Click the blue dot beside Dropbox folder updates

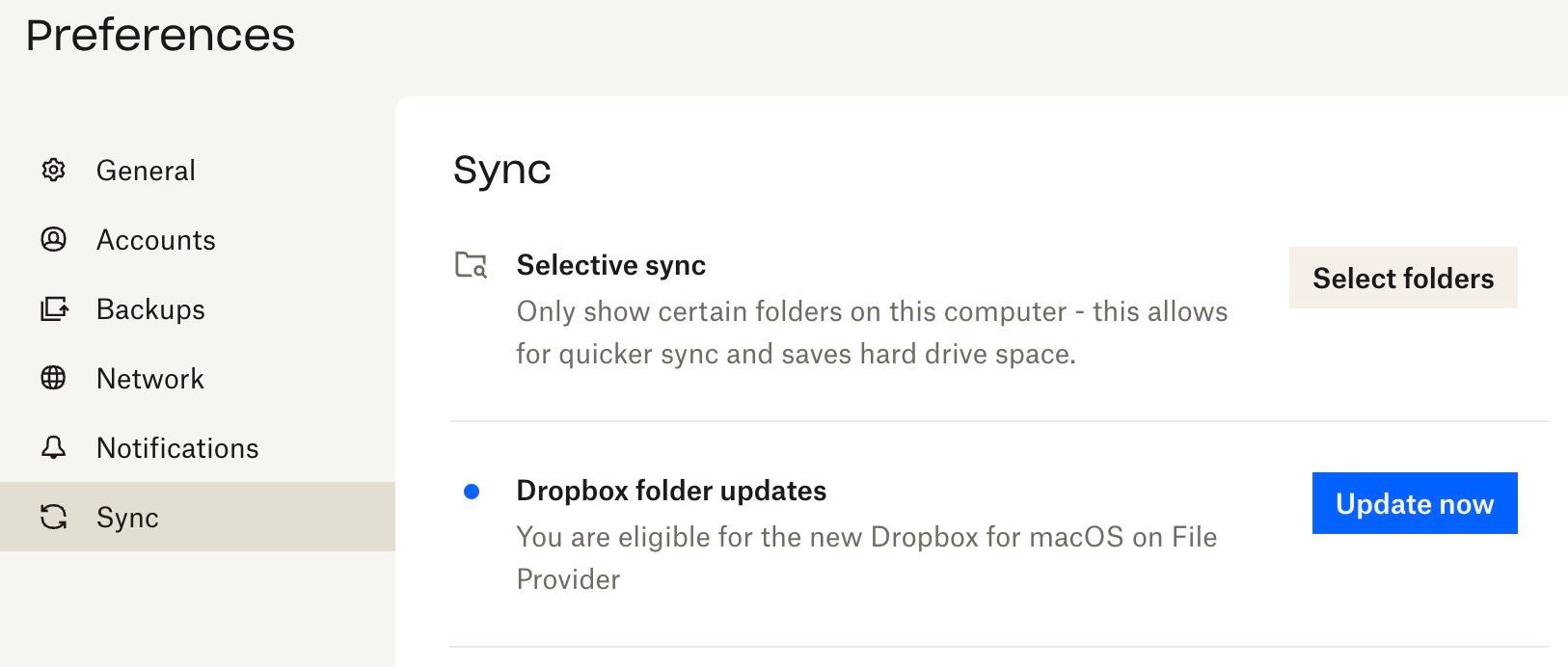point(472,492)
